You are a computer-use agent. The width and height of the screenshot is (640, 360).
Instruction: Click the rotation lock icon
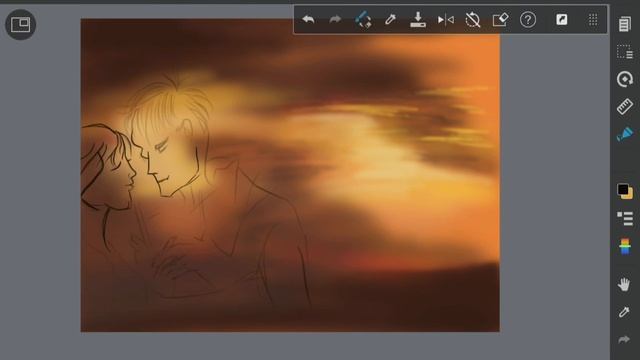coord(473,19)
